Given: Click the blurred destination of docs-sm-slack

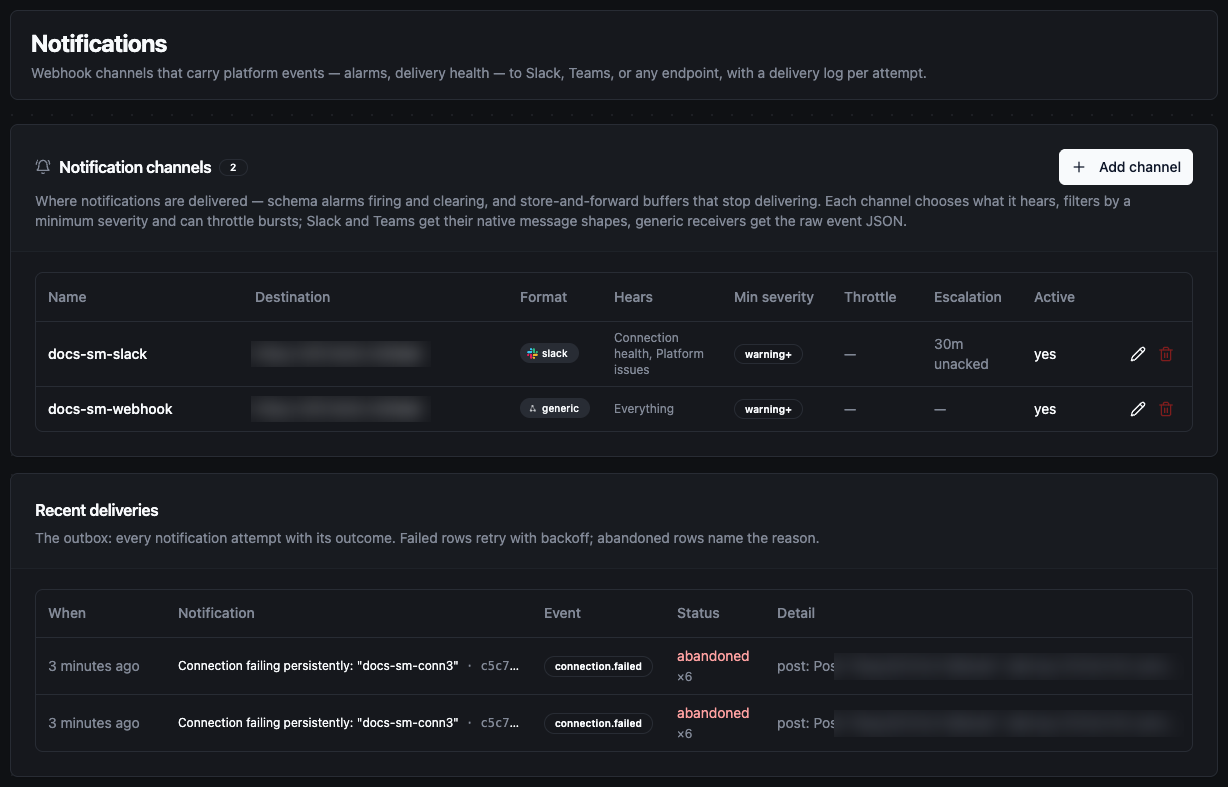Looking at the screenshot, I should (340, 354).
